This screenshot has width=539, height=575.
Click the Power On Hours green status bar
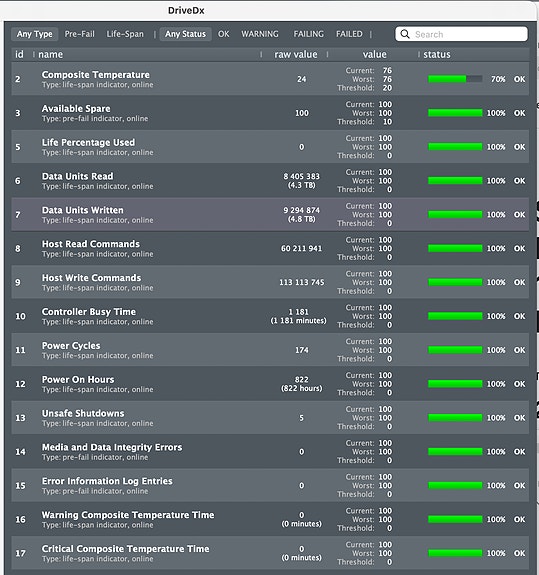(455, 384)
